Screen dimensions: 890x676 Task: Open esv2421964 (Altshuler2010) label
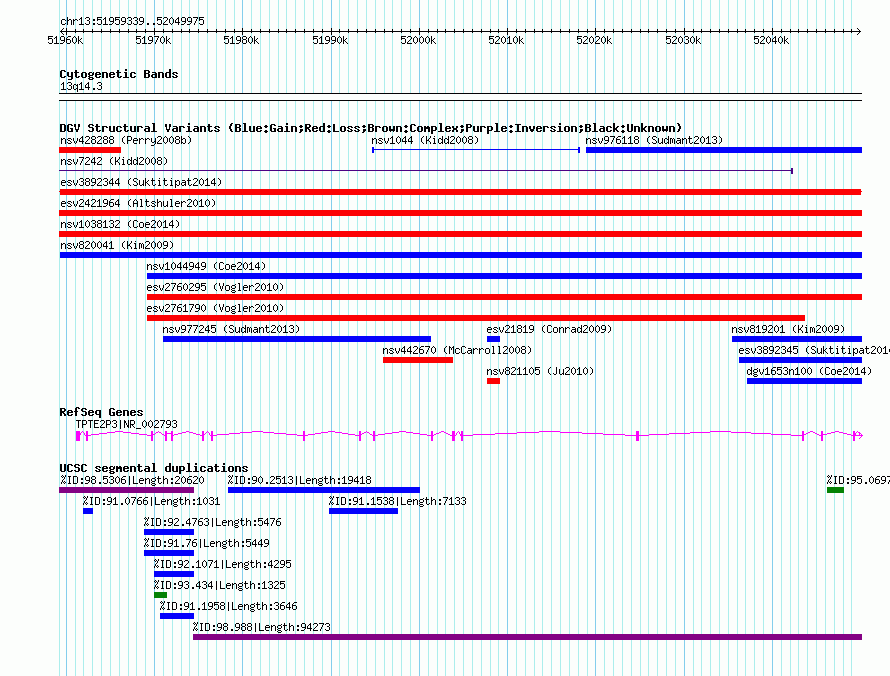(138, 203)
